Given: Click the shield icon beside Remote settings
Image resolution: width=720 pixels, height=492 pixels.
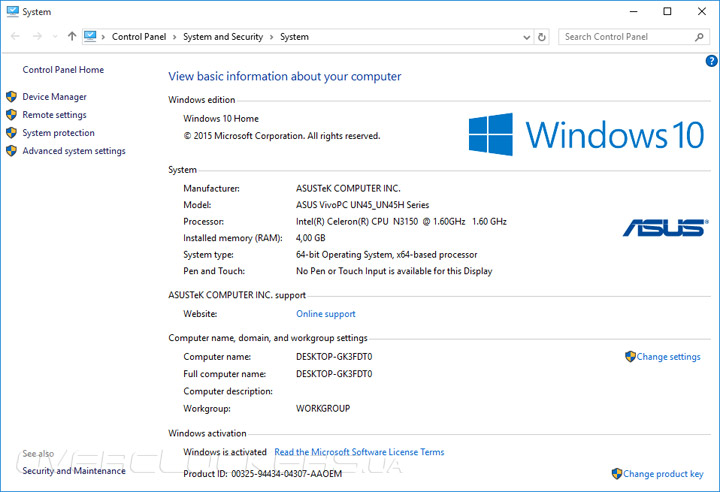Looking at the screenshot, I should pyautogui.click(x=11, y=114).
